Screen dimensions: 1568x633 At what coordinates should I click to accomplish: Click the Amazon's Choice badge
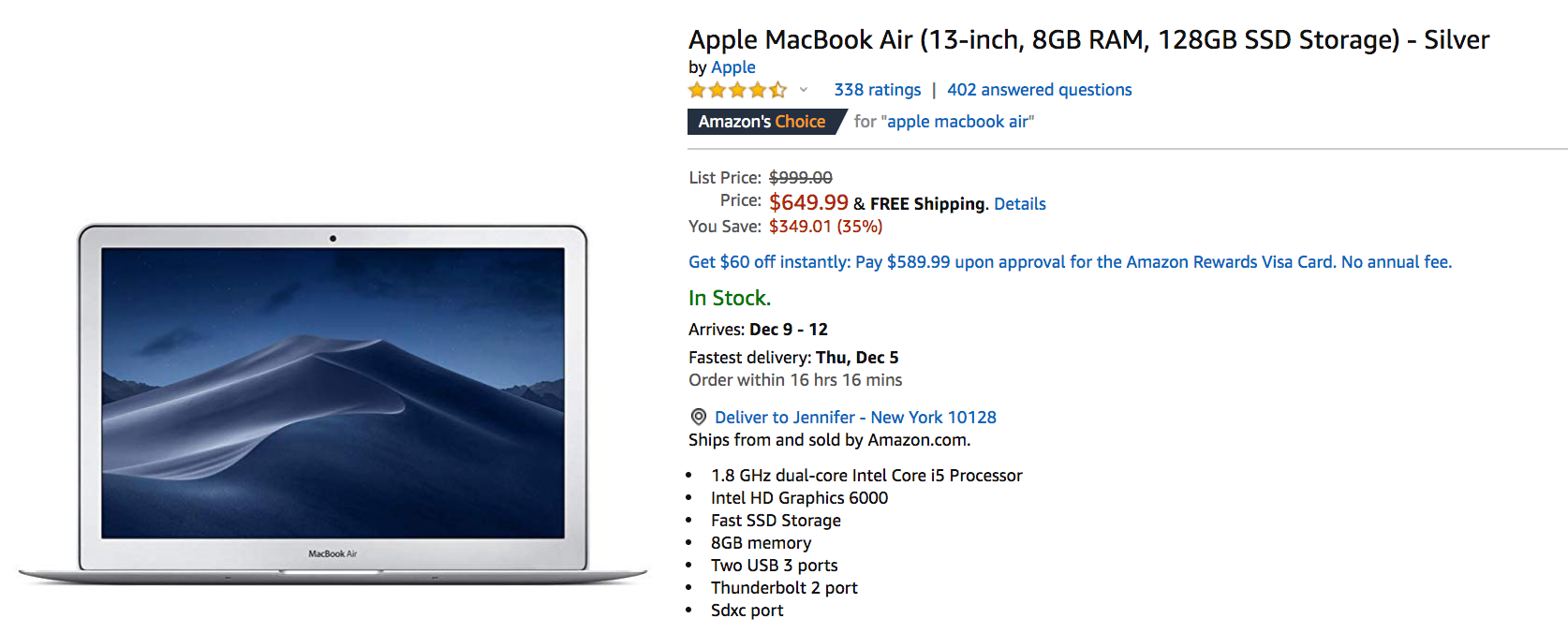762,122
